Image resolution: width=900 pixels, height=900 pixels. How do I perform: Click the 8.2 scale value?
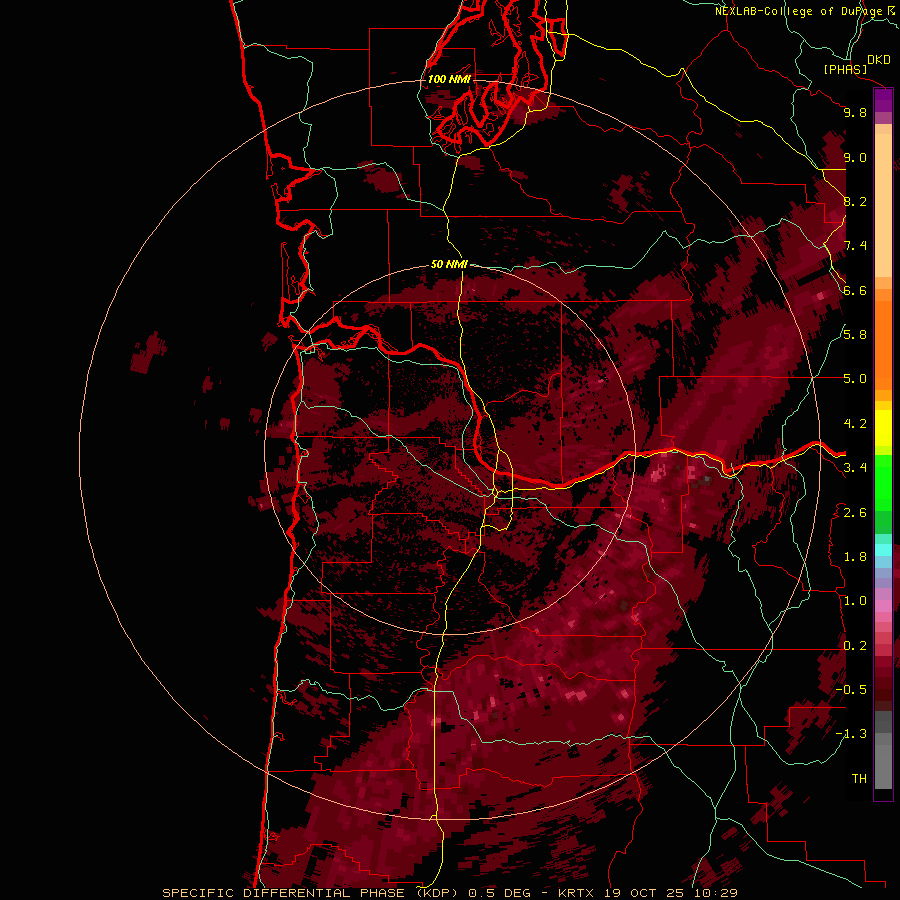coord(855,201)
